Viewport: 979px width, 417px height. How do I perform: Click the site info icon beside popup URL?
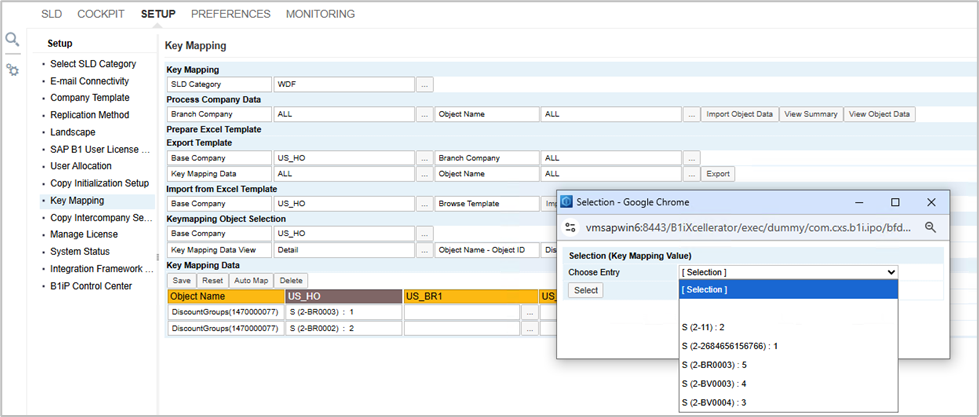point(571,227)
